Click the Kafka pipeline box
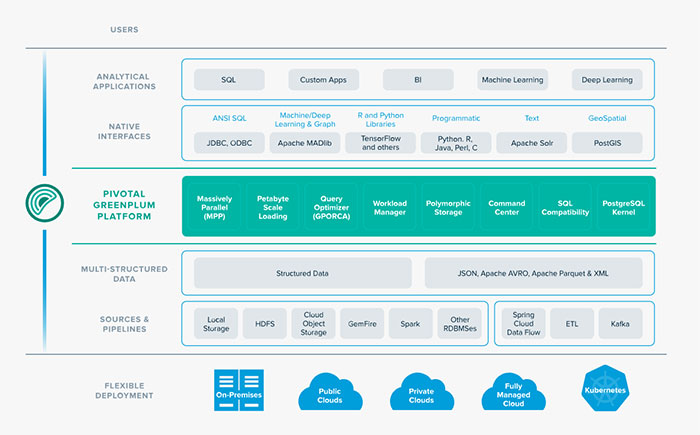 [620, 323]
